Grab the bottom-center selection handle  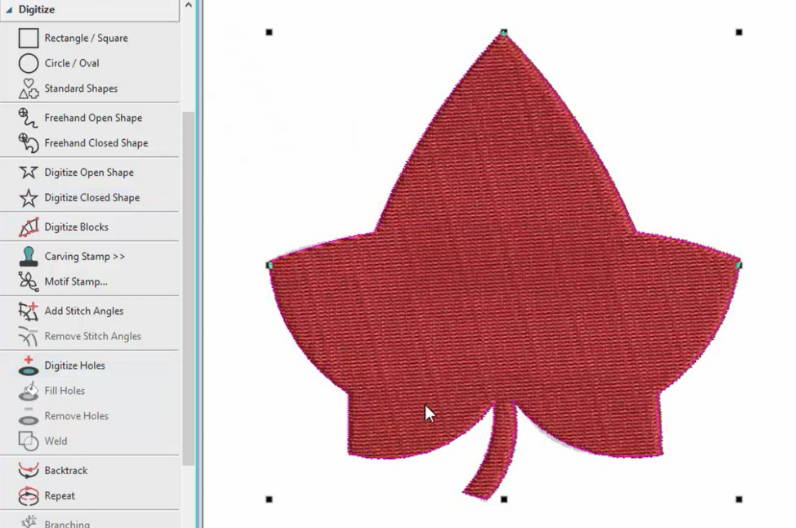pos(504,500)
